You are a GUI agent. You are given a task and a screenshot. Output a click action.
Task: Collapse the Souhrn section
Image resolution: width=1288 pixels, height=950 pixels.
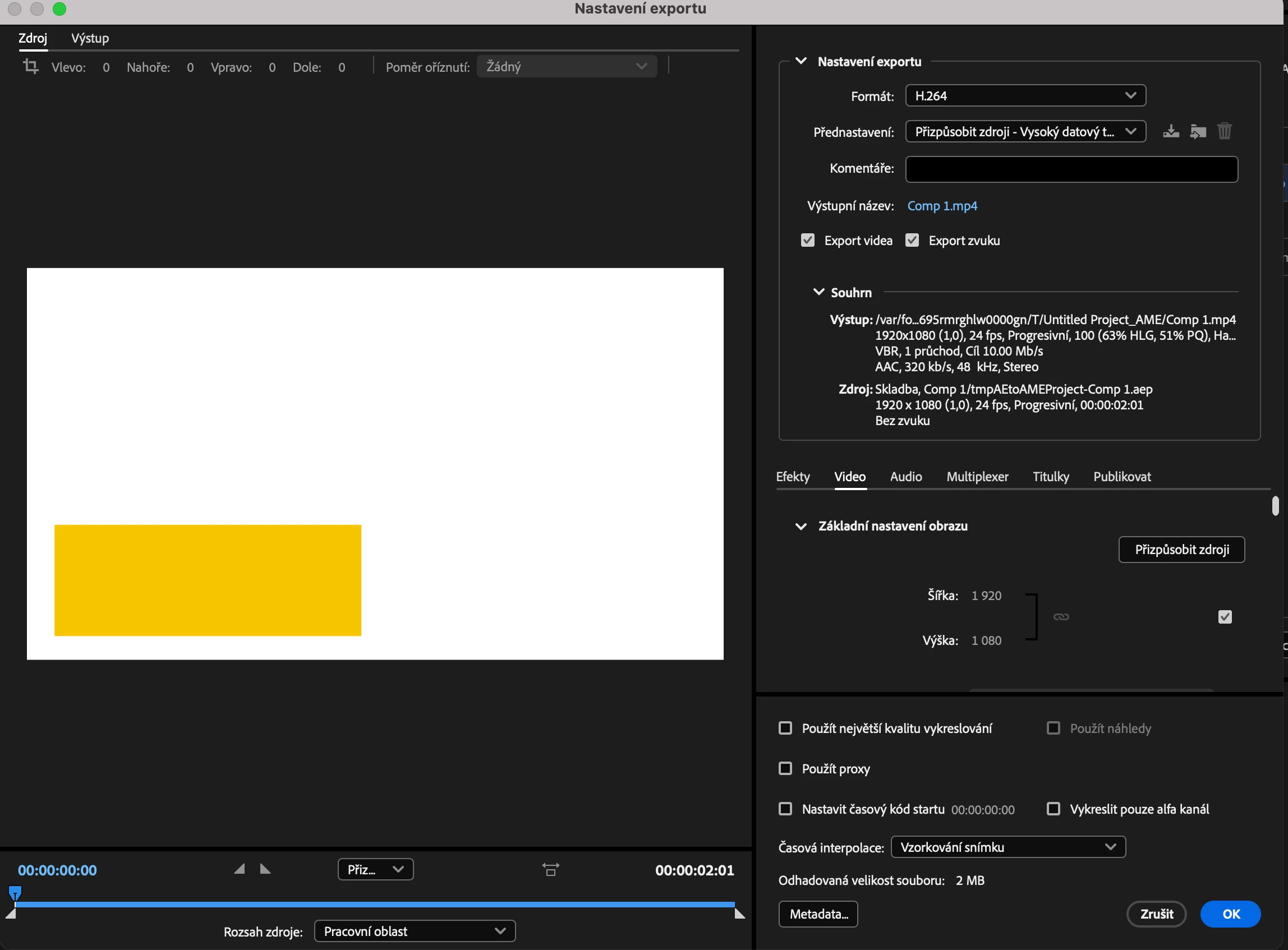[x=818, y=292]
